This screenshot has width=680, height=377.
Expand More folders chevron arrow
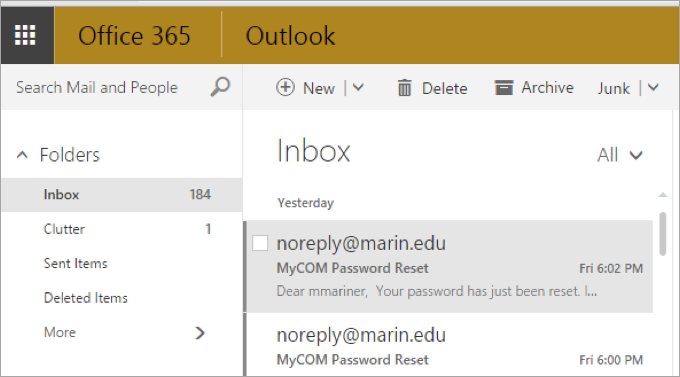200,333
